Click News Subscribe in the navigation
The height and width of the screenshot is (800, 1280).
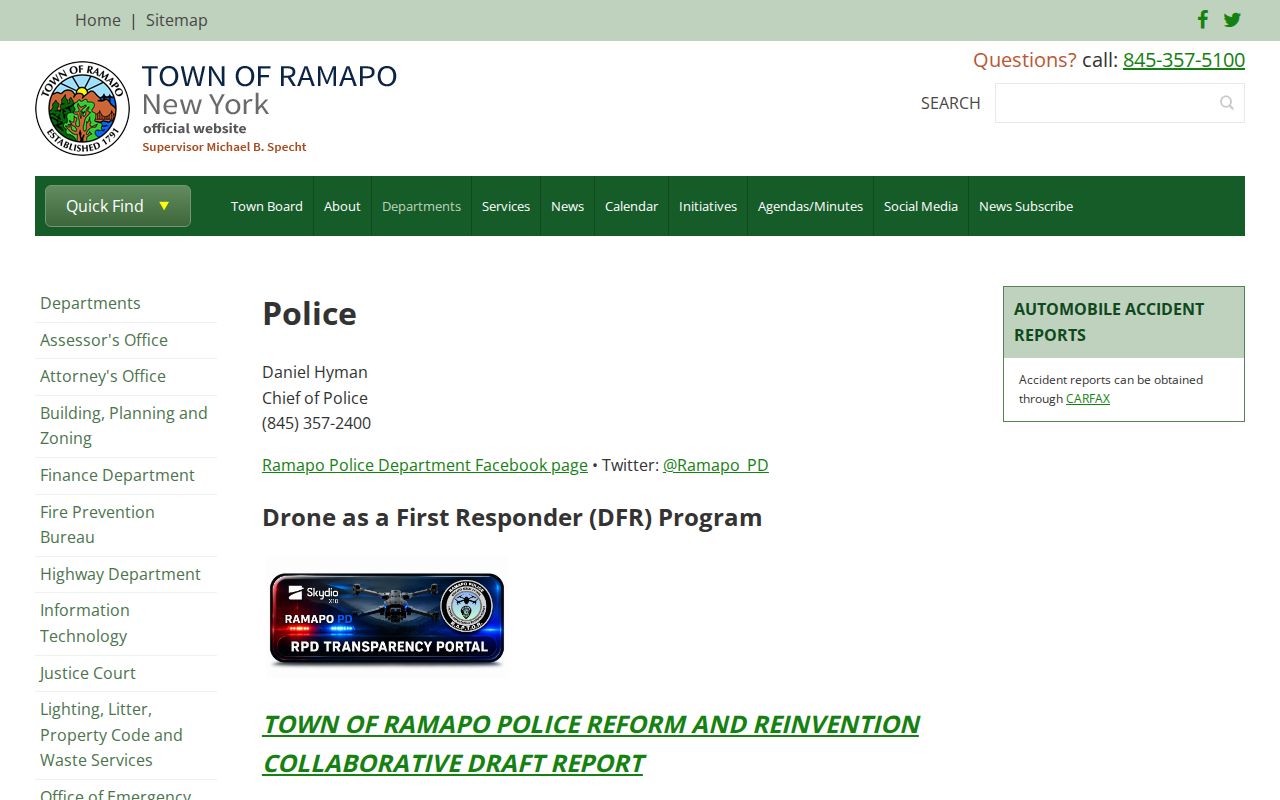coord(1026,206)
